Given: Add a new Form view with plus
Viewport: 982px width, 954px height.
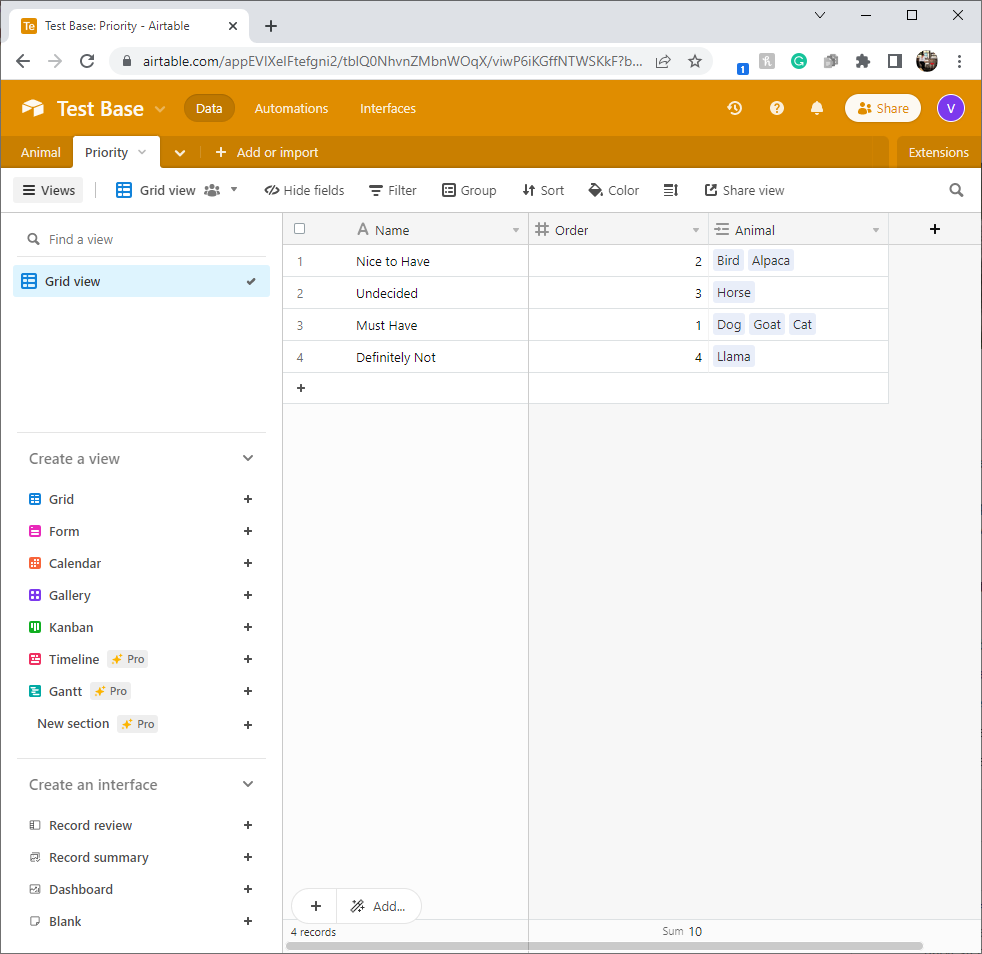Looking at the screenshot, I should [248, 531].
